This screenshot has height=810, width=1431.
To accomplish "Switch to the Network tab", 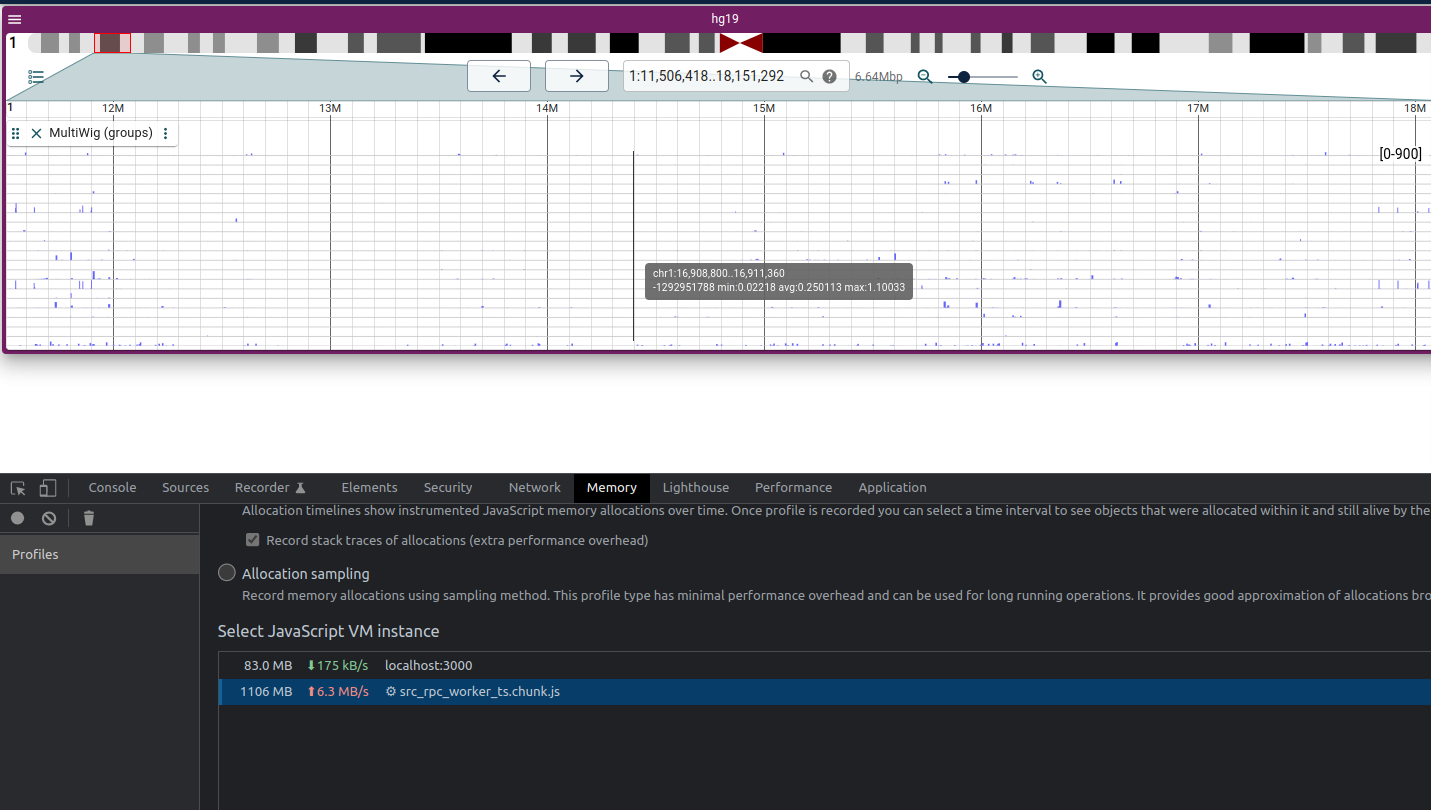I will coord(535,488).
